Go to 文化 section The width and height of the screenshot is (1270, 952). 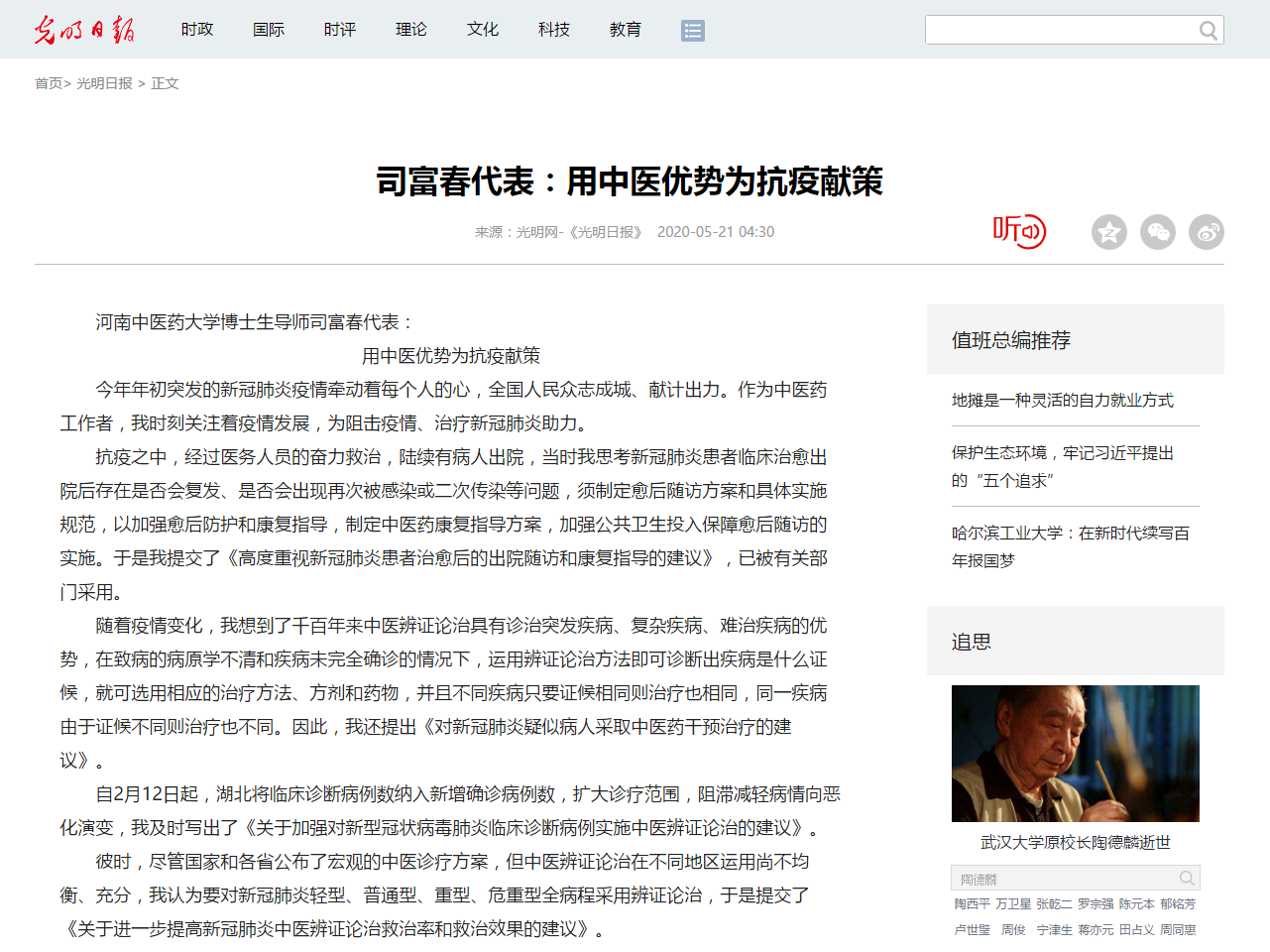click(483, 30)
